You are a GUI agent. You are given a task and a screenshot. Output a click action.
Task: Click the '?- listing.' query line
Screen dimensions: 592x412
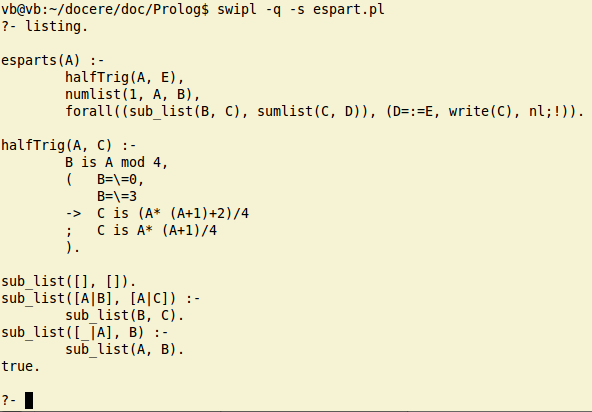[x=45, y=26]
